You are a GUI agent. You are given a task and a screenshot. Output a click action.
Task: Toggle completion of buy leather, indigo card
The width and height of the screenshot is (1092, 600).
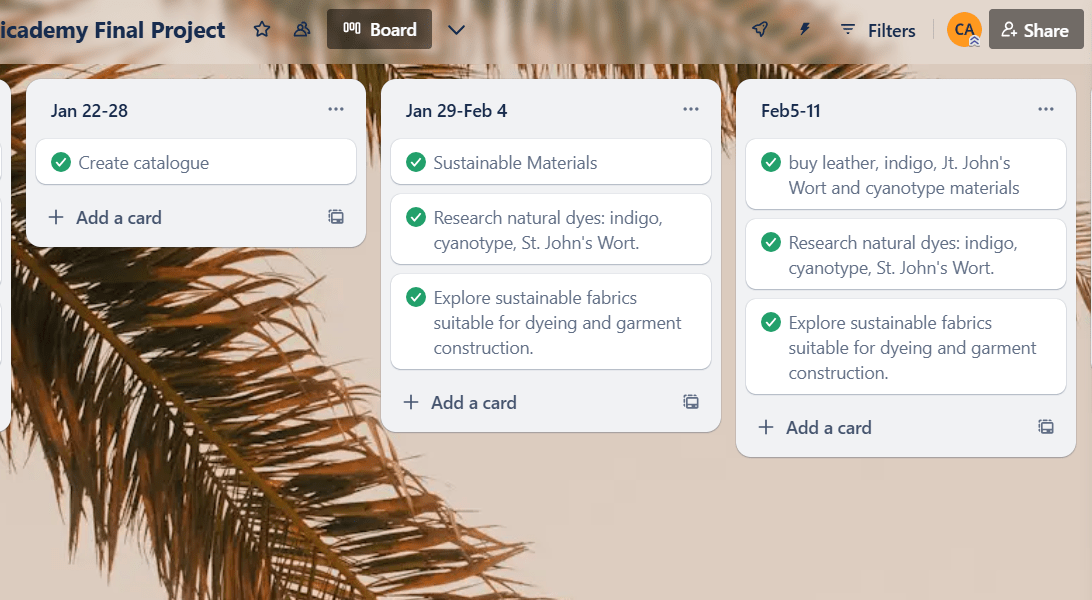[x=771, y=162]
